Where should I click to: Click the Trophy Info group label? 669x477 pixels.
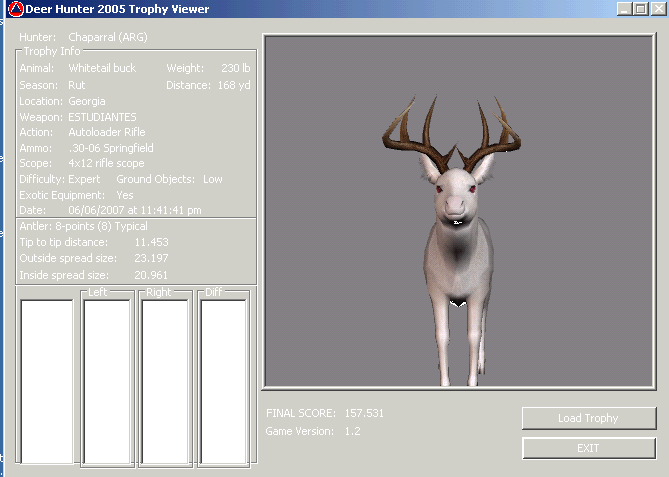[52, 51]
